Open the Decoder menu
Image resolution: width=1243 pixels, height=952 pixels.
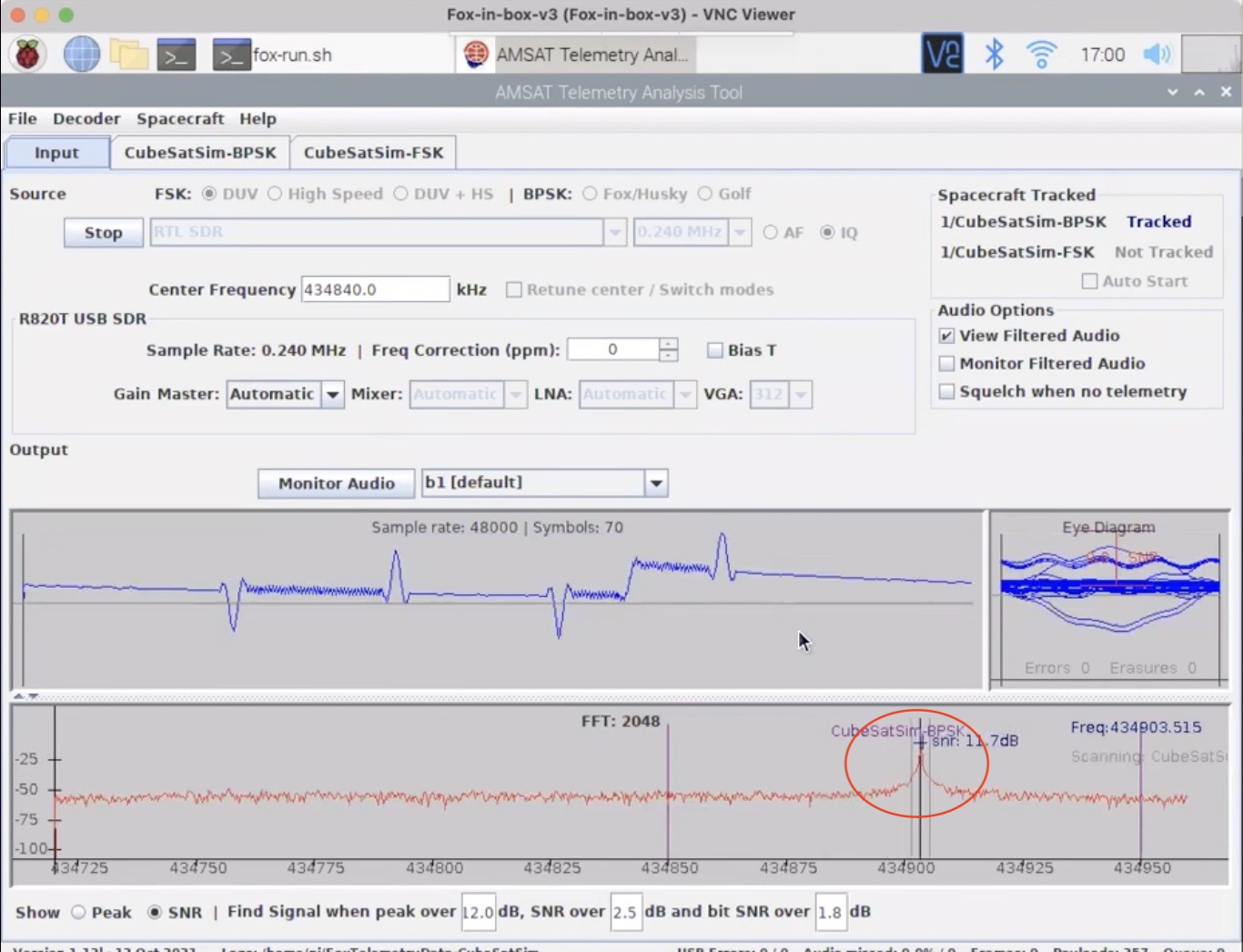pyautogui.click(x=86, y=118)
